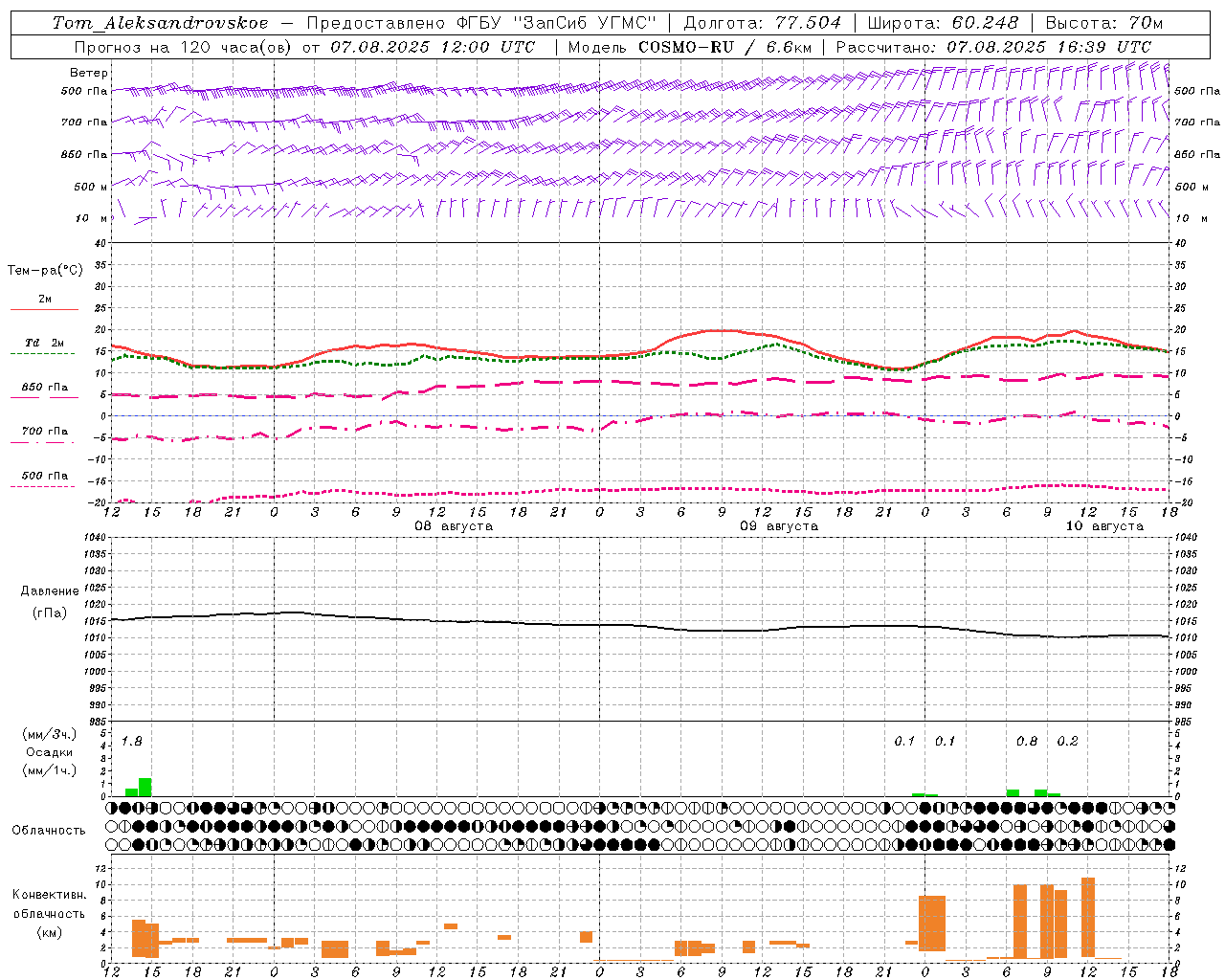Screen dimensions: 1225x980
Task: Select the 'Модель COSMO-RU / 6.6км' text
Action: (690, 47)
